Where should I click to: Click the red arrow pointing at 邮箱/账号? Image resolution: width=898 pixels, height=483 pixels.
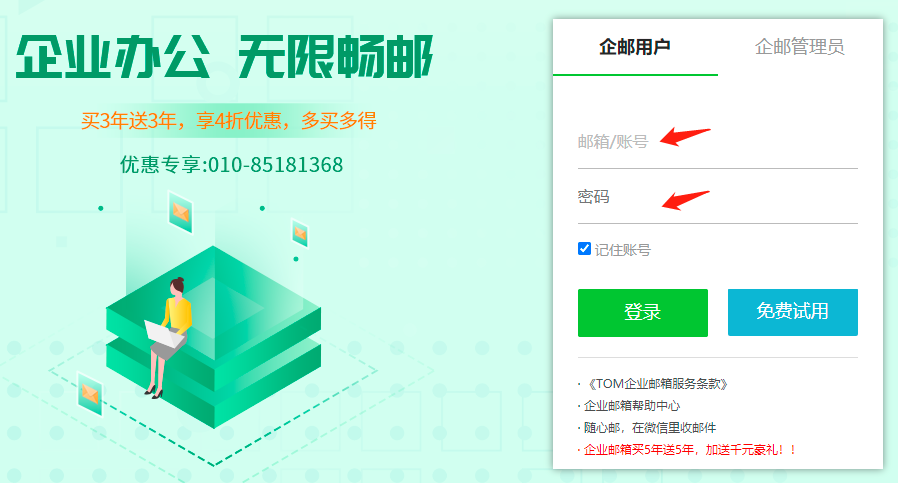pos(685,136)
